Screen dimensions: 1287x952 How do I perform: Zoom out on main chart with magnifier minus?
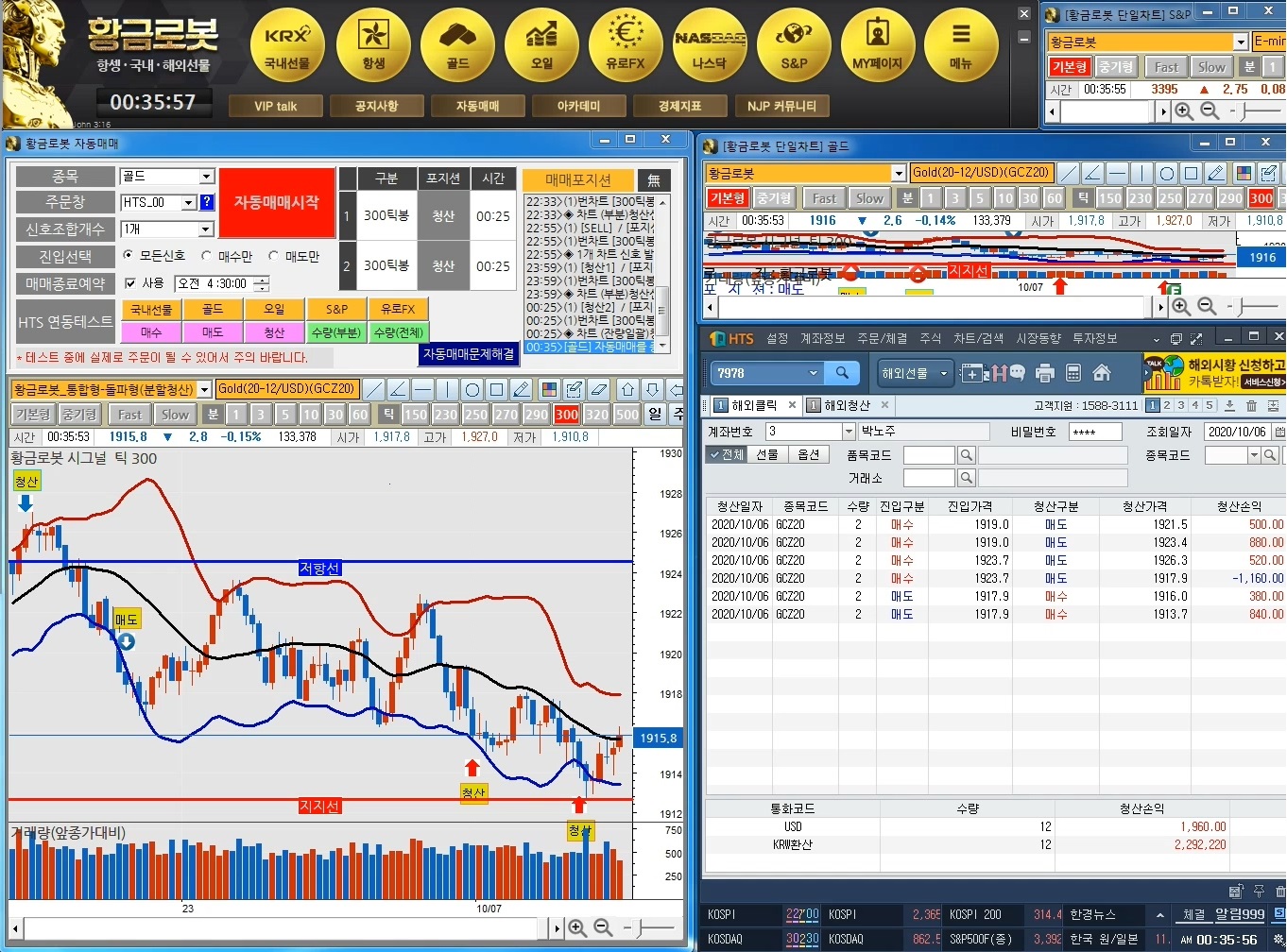tap(603, 928)
